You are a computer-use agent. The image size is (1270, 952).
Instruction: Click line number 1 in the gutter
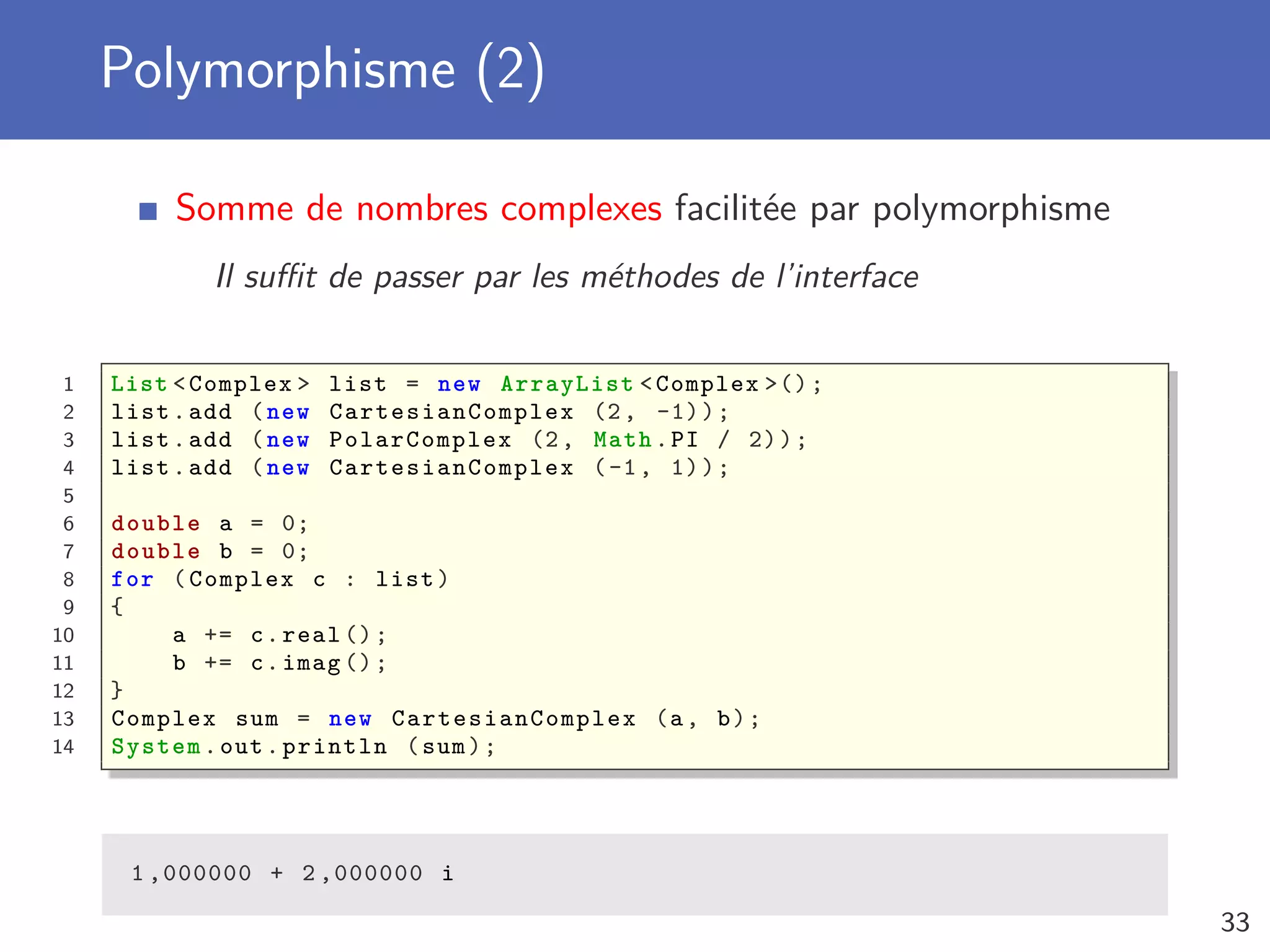click(x=69, y=384)
